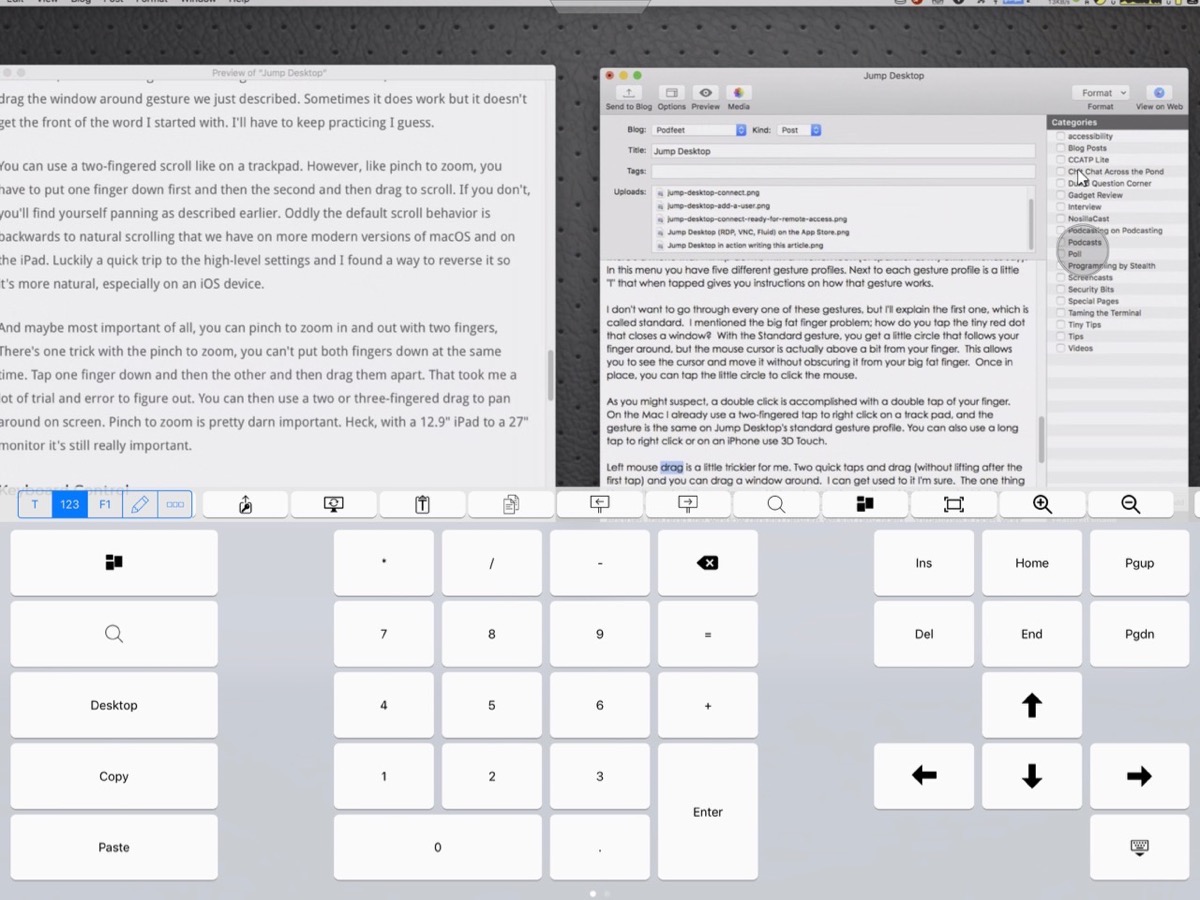
Task: Check the Videos category checkbox
Action: [x=1060, y=348]
